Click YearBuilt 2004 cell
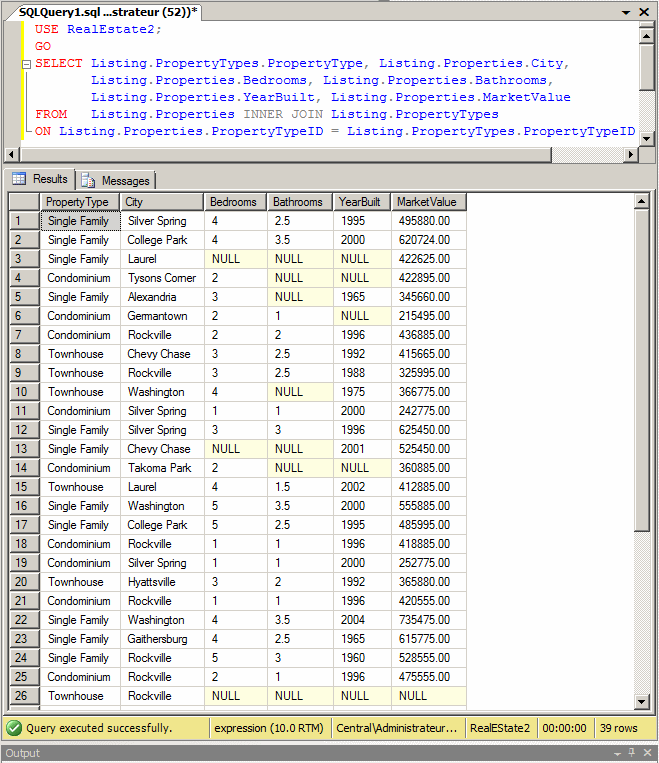Screen dimensions: 659x763 click(x=362, y=620)
